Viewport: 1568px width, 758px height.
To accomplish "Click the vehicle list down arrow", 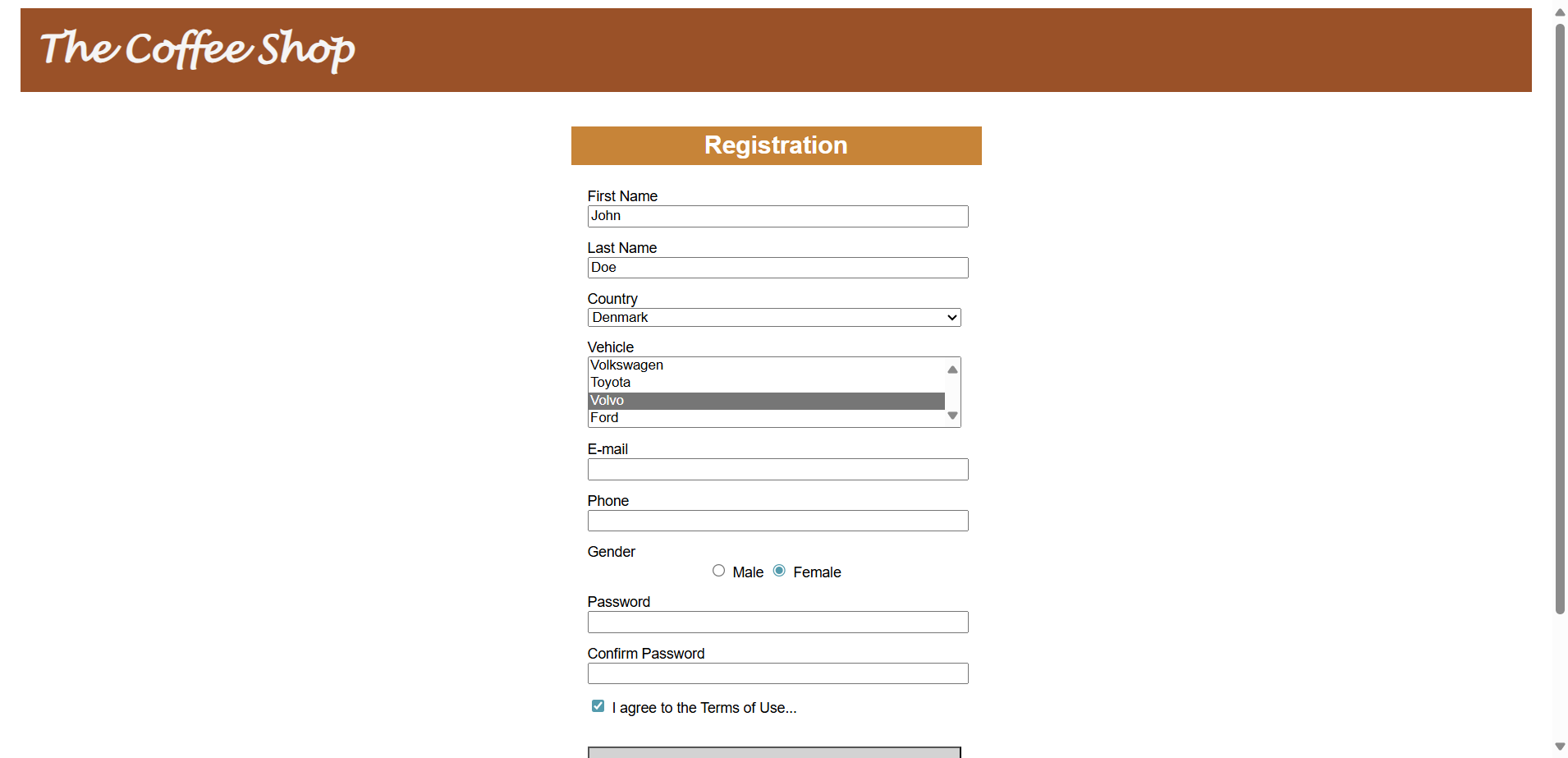I will pyautogui.click(x=952, y=416).
